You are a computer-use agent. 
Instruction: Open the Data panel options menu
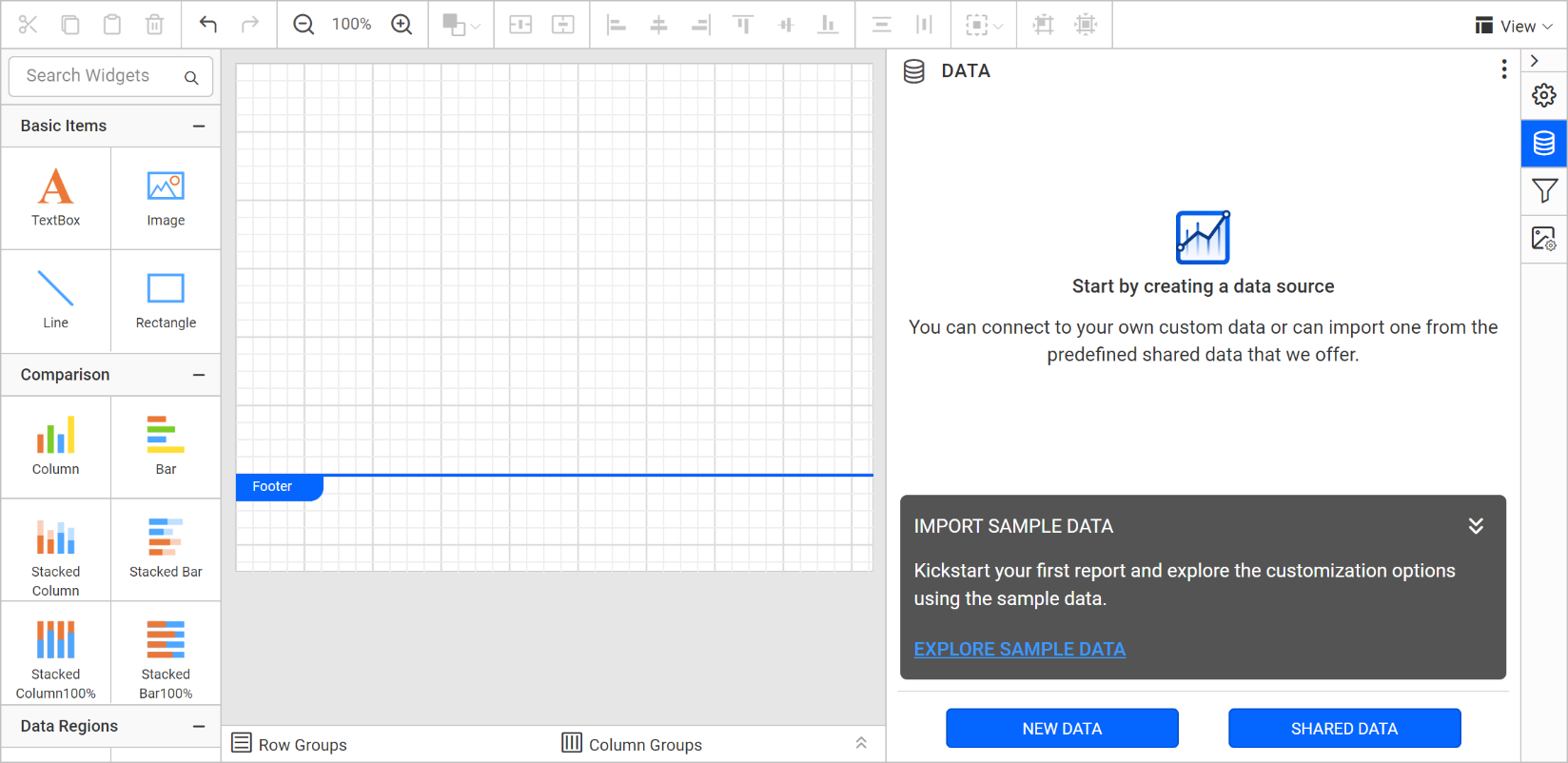click(x=1503, y=69)
